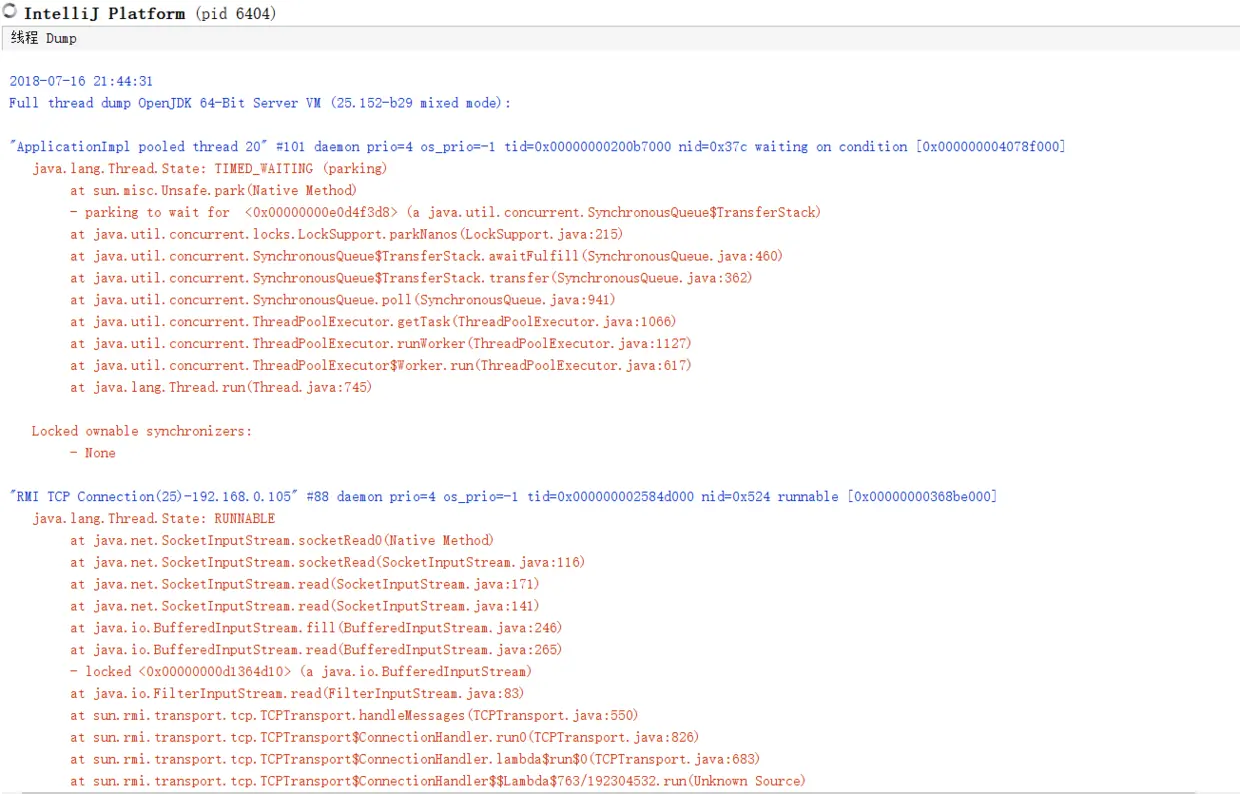The image size is (1240, 794).
Task: Click the Full thread dump OpenJDK line
Action: (x=260, y=103)
